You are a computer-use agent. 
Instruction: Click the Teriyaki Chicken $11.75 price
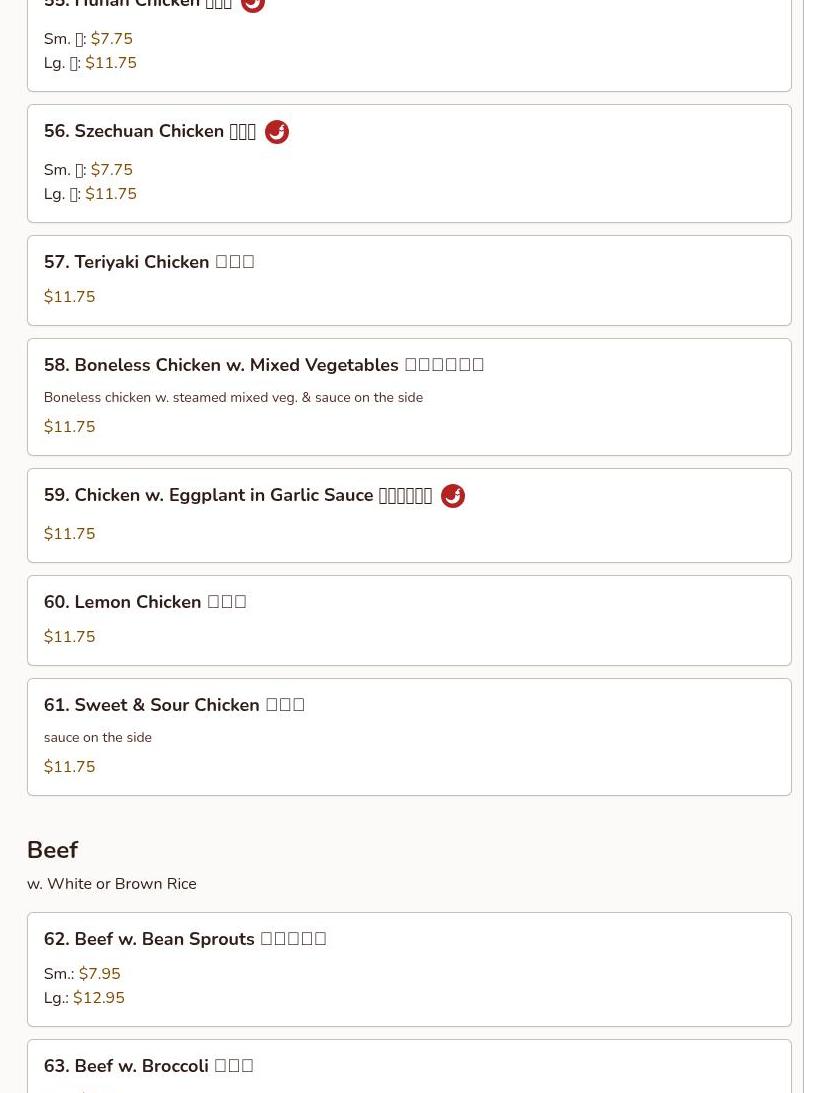coord(70,297)
